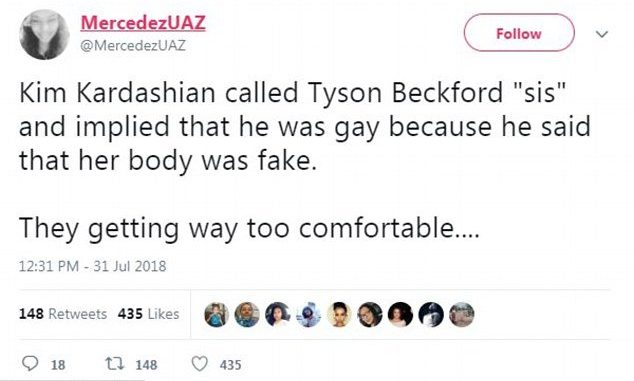Click the fifth liker avatar
The height and width of the screenshot is (381, 634).
point(339,314)
